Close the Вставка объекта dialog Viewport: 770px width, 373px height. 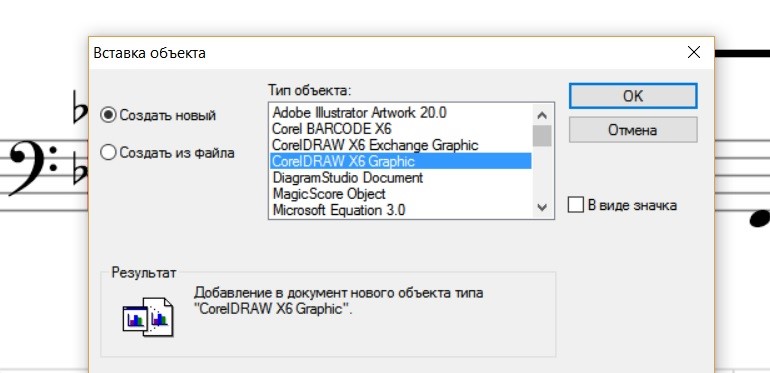coord(693,52)
